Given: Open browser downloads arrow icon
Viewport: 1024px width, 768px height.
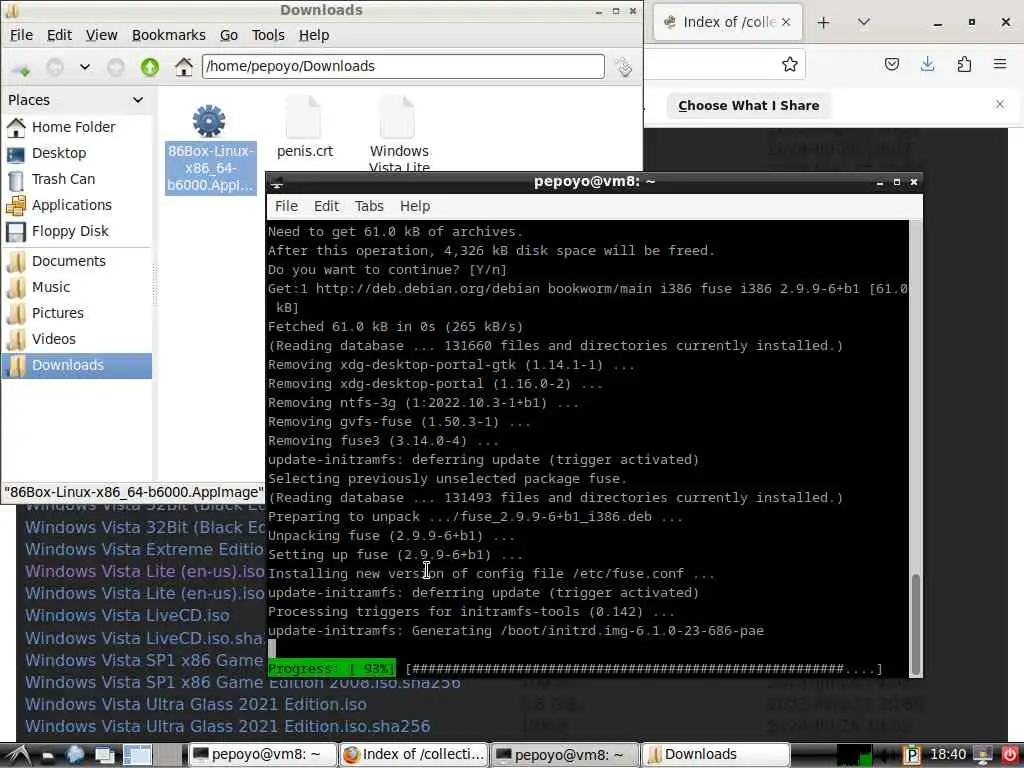Looking at the screenshot, I should [x=927, y=64].
